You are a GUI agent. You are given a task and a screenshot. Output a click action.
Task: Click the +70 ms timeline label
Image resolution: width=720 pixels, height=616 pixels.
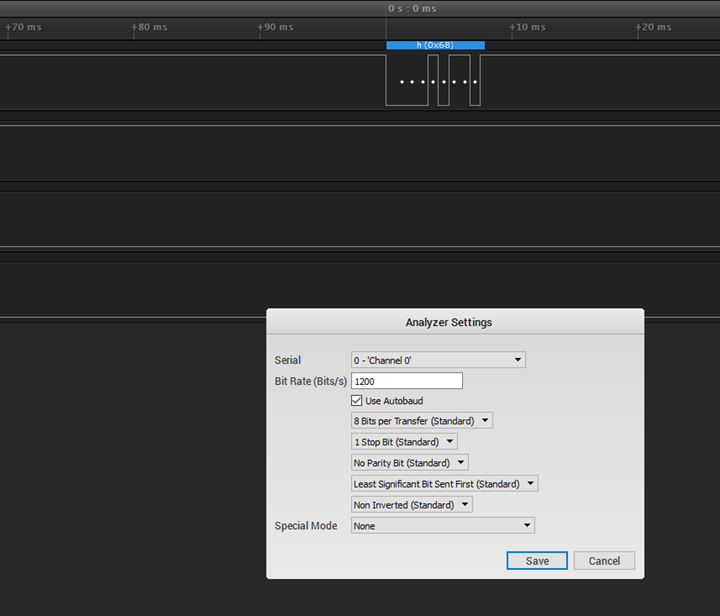click(x=23, y=27)
